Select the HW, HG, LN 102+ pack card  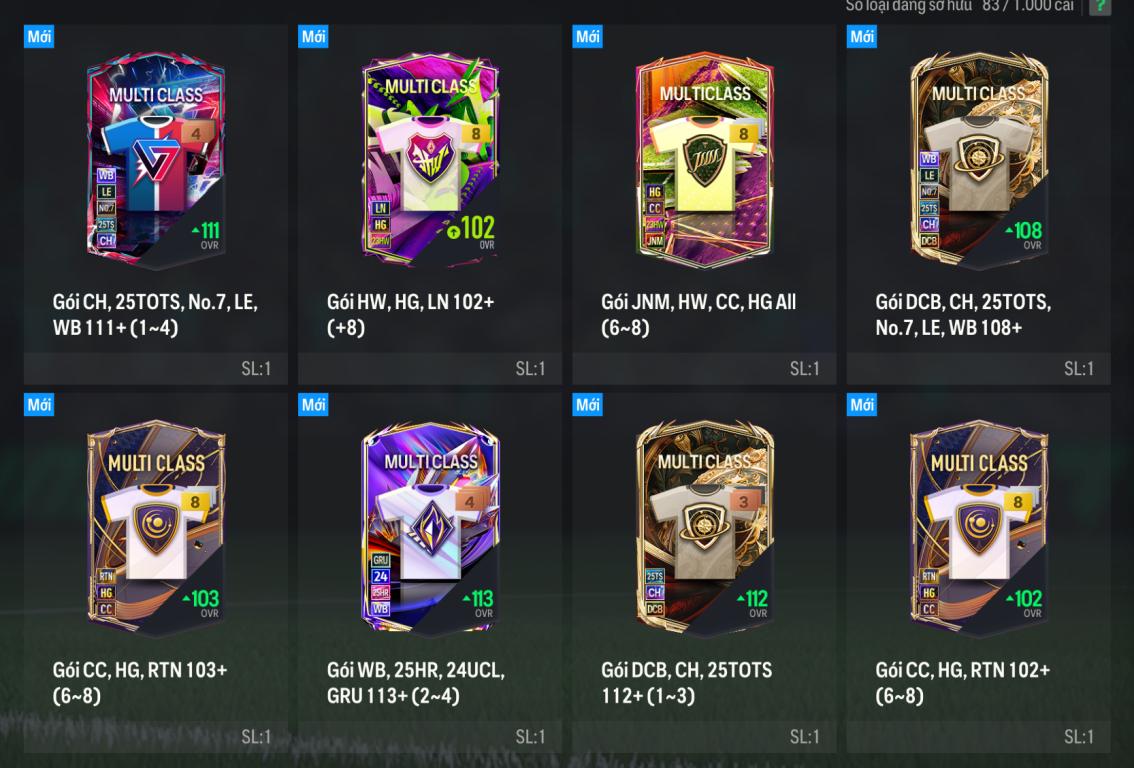(x=430, y=159)
